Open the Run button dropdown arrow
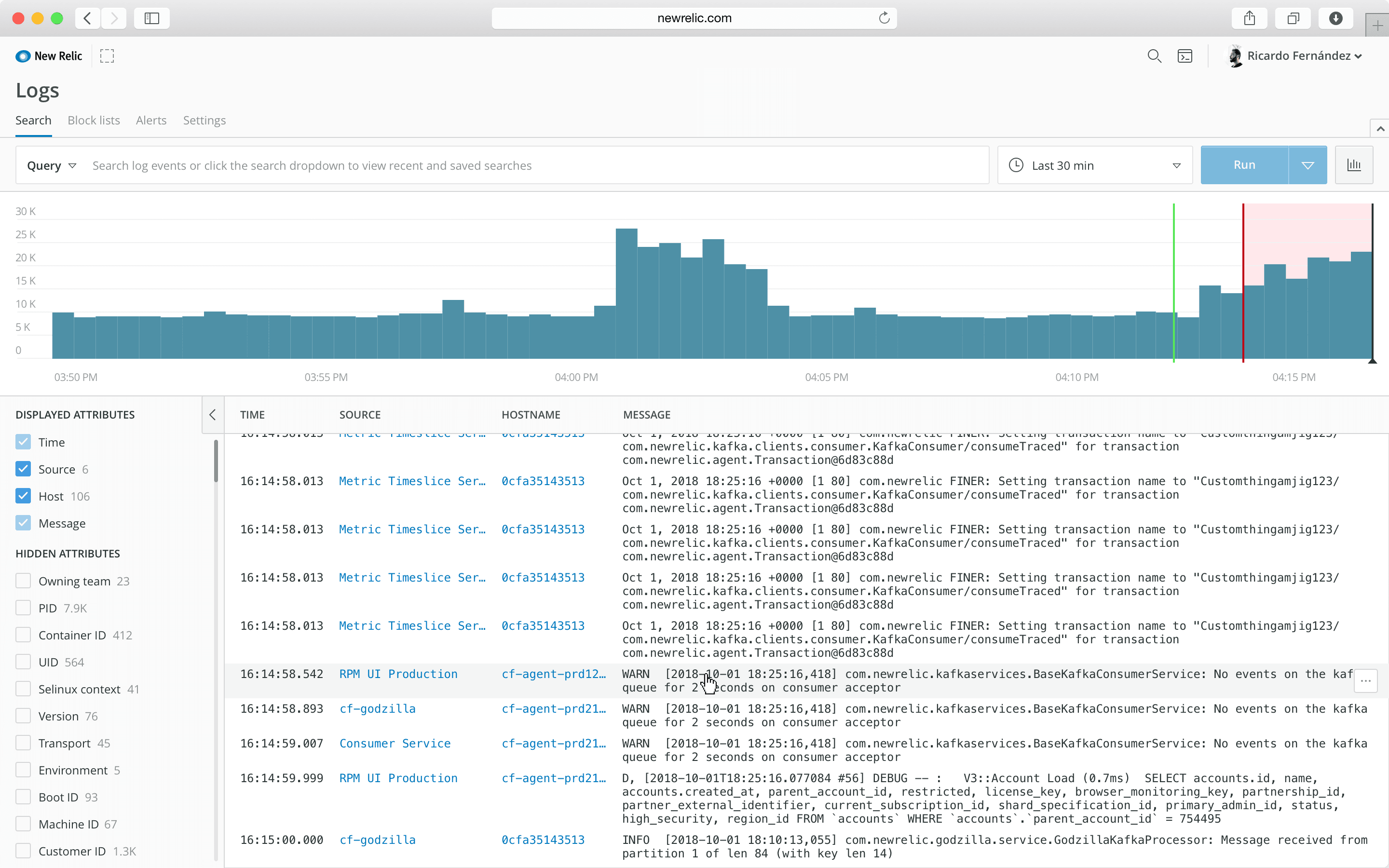This screenshot has width=1389, height=868. pos(1307,165)
